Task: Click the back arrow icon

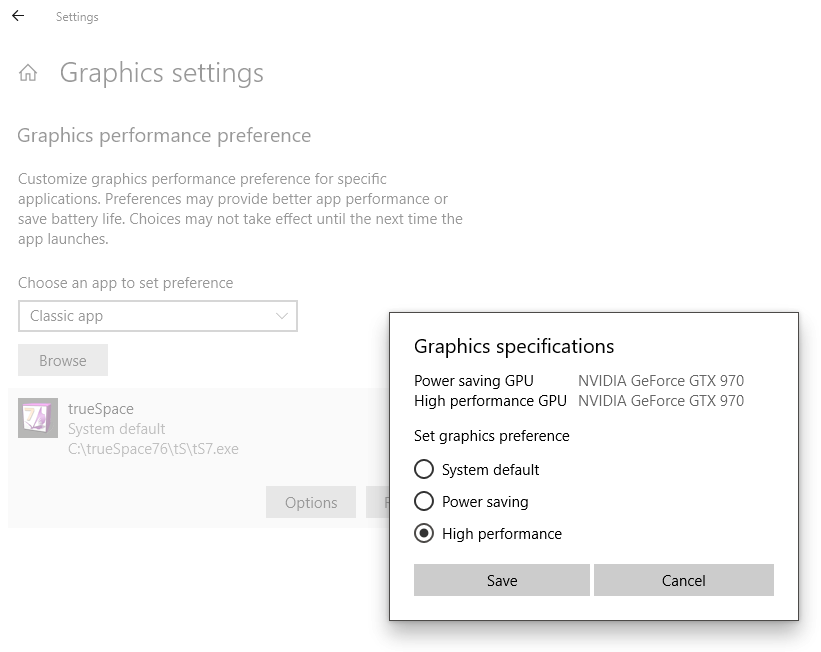Action: [18, 16]
